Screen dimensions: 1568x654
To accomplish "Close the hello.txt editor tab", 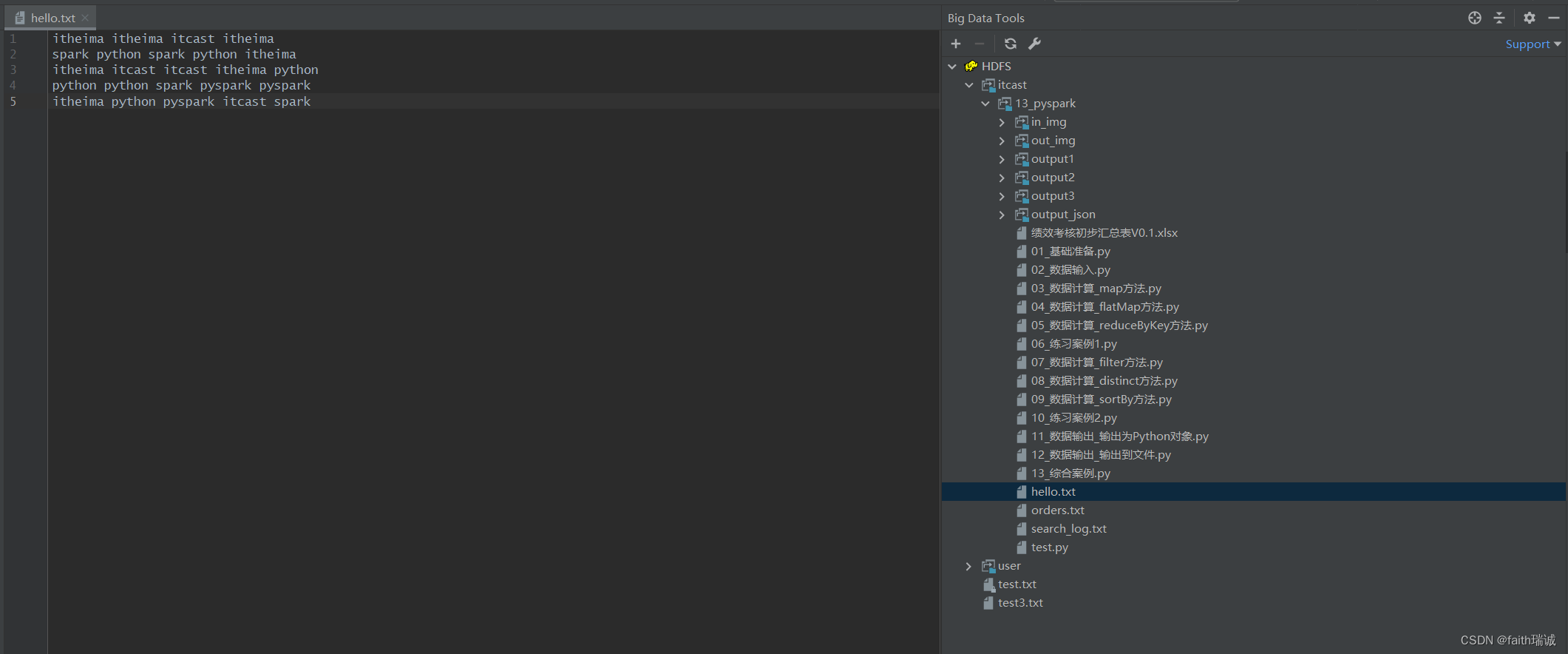I will (x=85, y=18).
